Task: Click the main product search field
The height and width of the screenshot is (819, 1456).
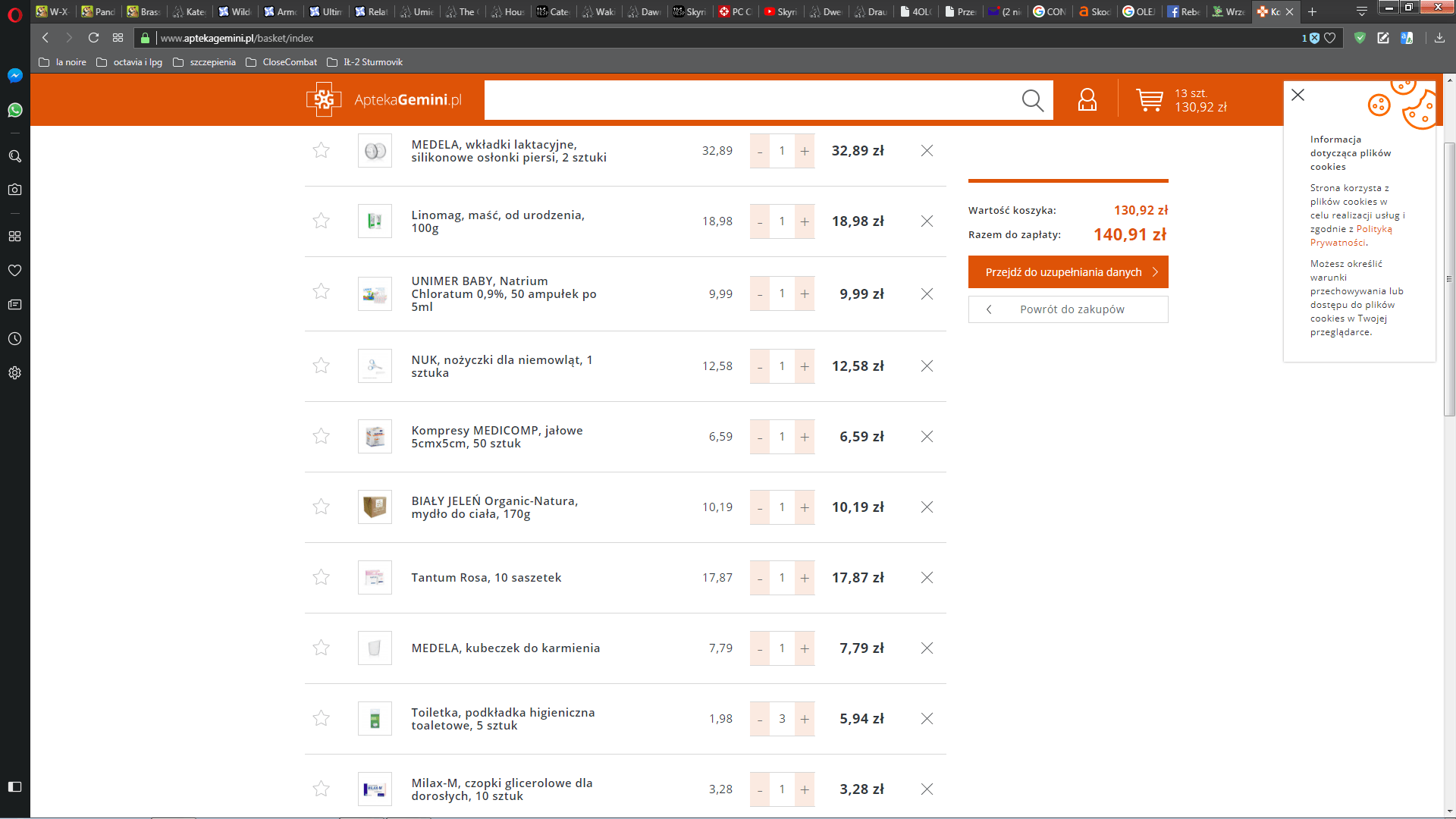Action: point(751,100)
